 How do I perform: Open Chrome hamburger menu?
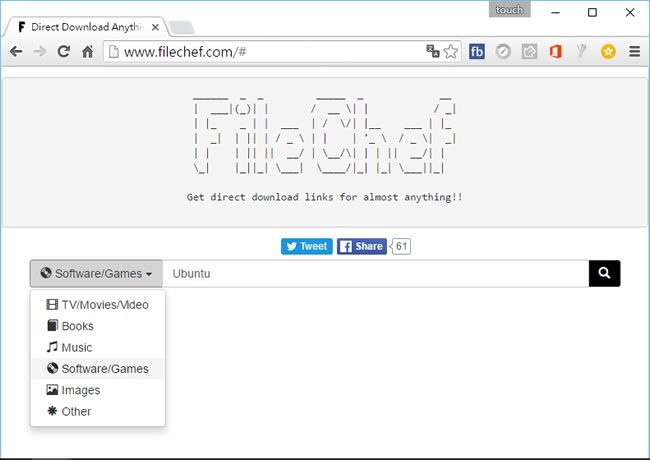[x=635, y=52]
